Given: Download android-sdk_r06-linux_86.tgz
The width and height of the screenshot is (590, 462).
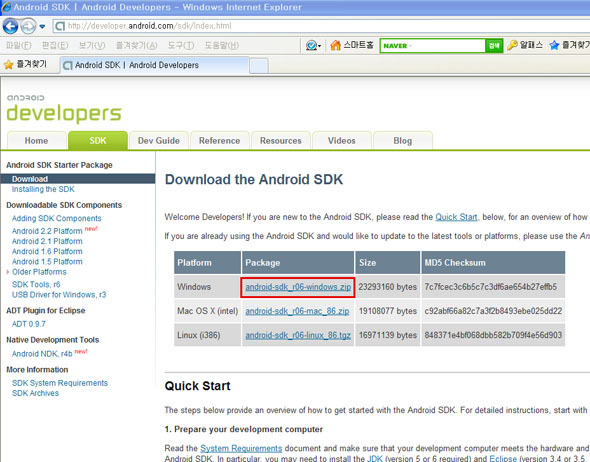Looking at the screenshot, I should 298,335.
